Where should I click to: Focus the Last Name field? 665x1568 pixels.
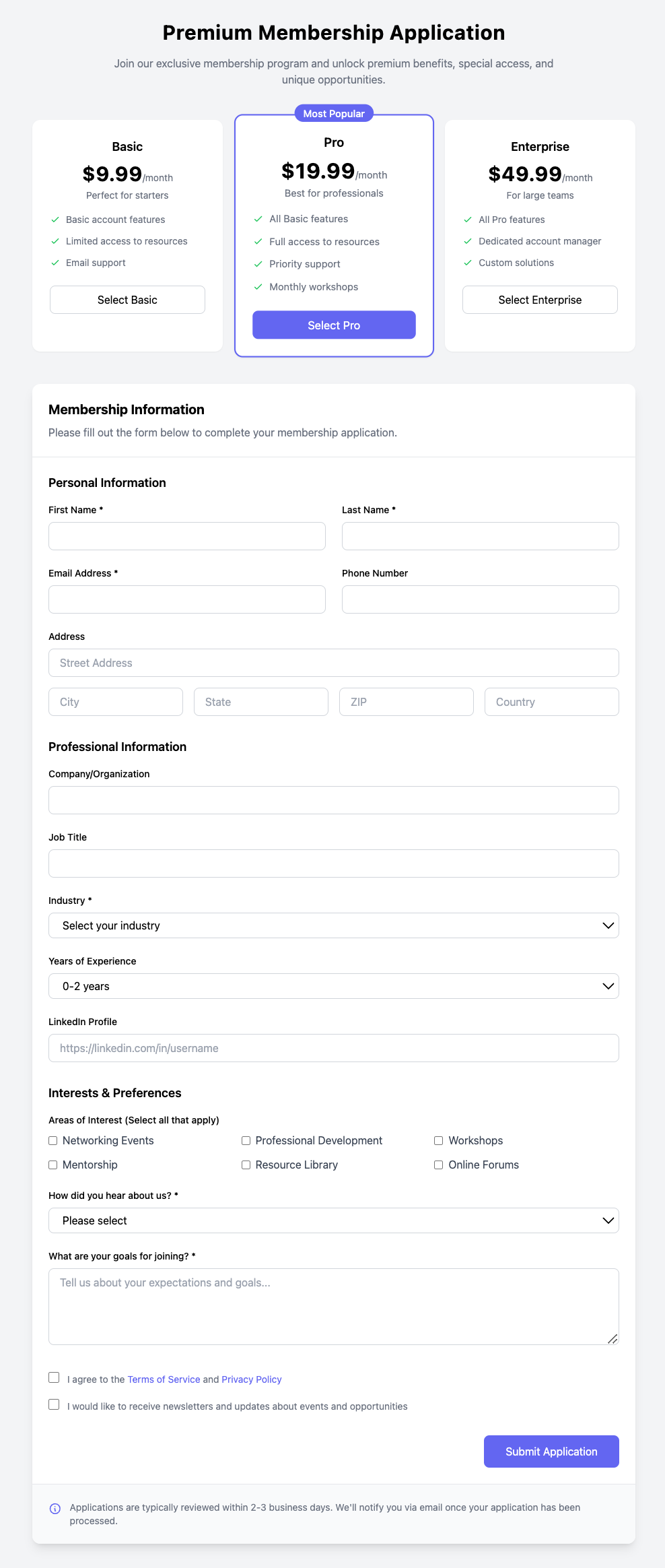coord(481,536)
